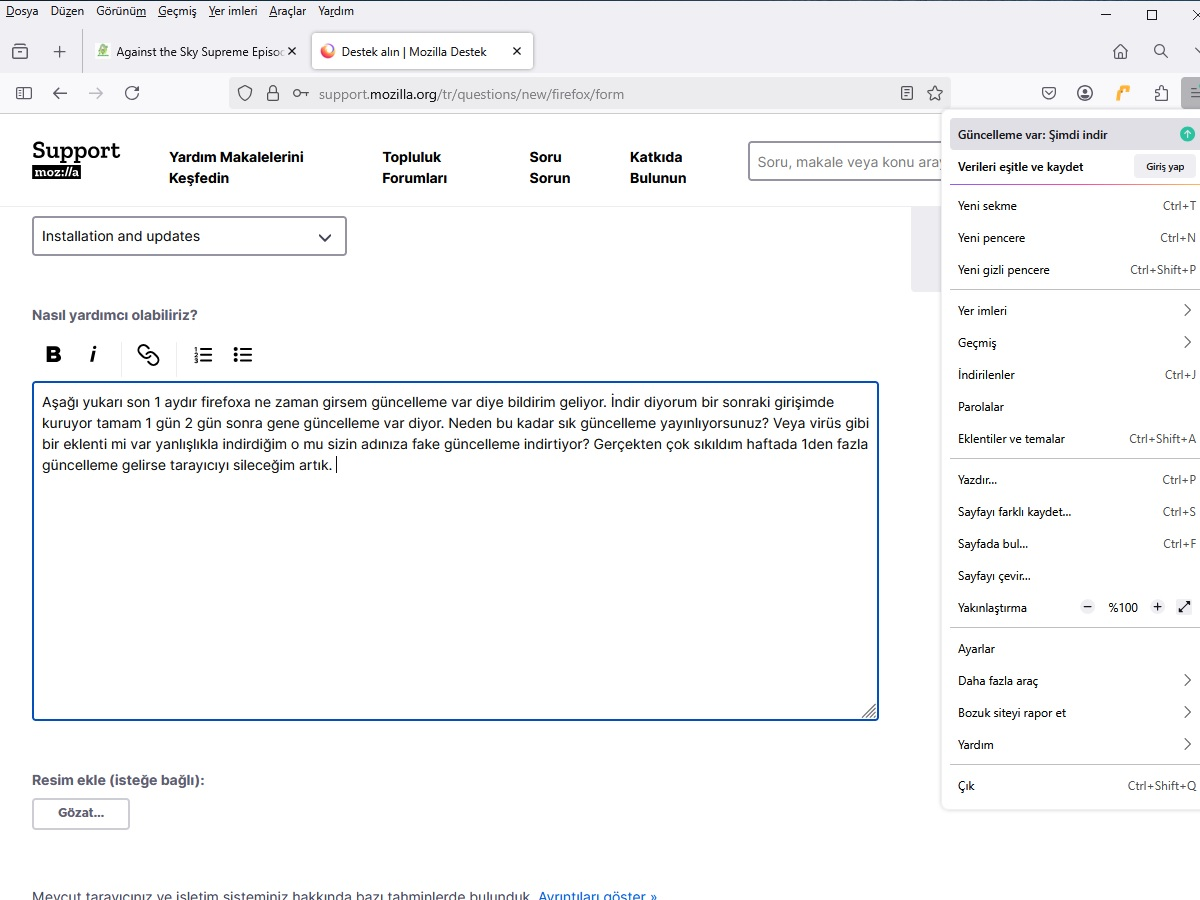Close the Against the Sky Supreme tab
This screenshot has width=1200, height=900.
[x=292, y=51]
